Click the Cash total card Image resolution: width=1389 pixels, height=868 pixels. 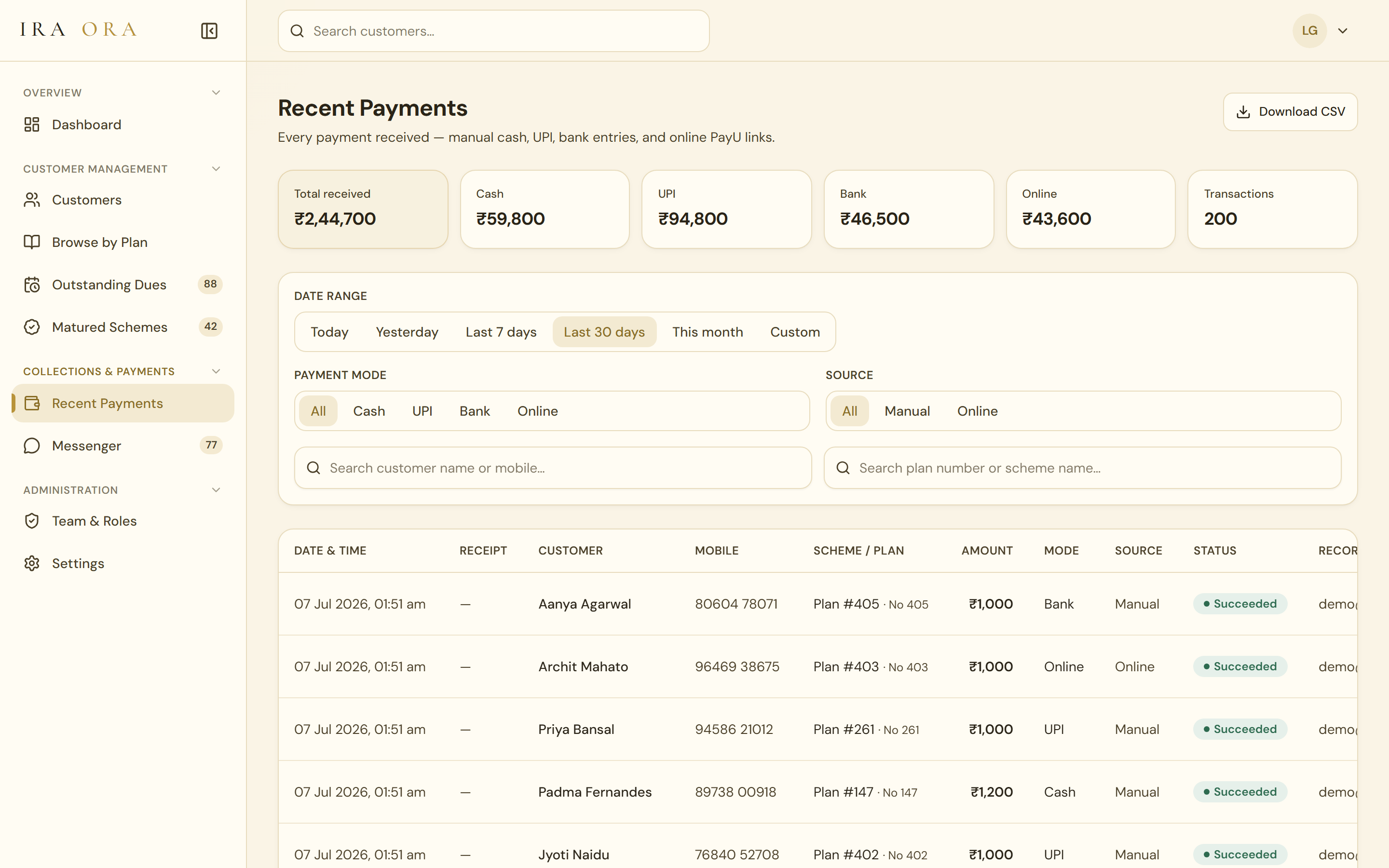pos(545,209)
